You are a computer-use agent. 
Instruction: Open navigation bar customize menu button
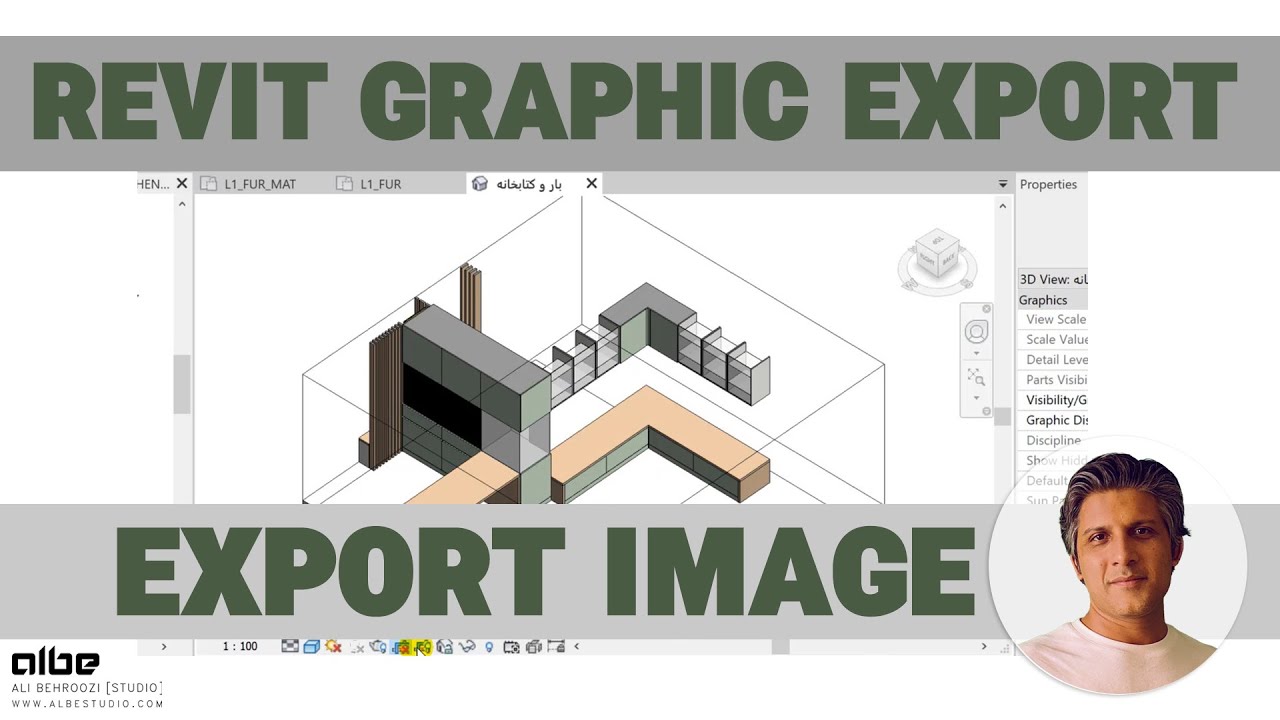(986, 411)
